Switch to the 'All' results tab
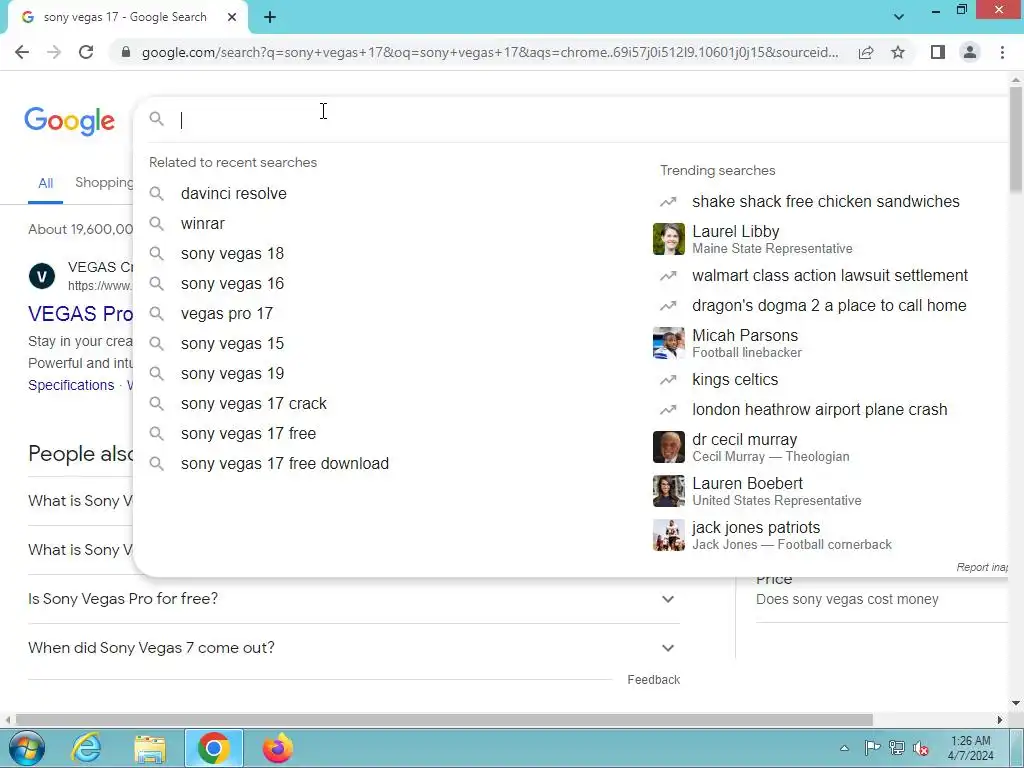Viewport: 1024px width, 768px height. pos(45,183)
